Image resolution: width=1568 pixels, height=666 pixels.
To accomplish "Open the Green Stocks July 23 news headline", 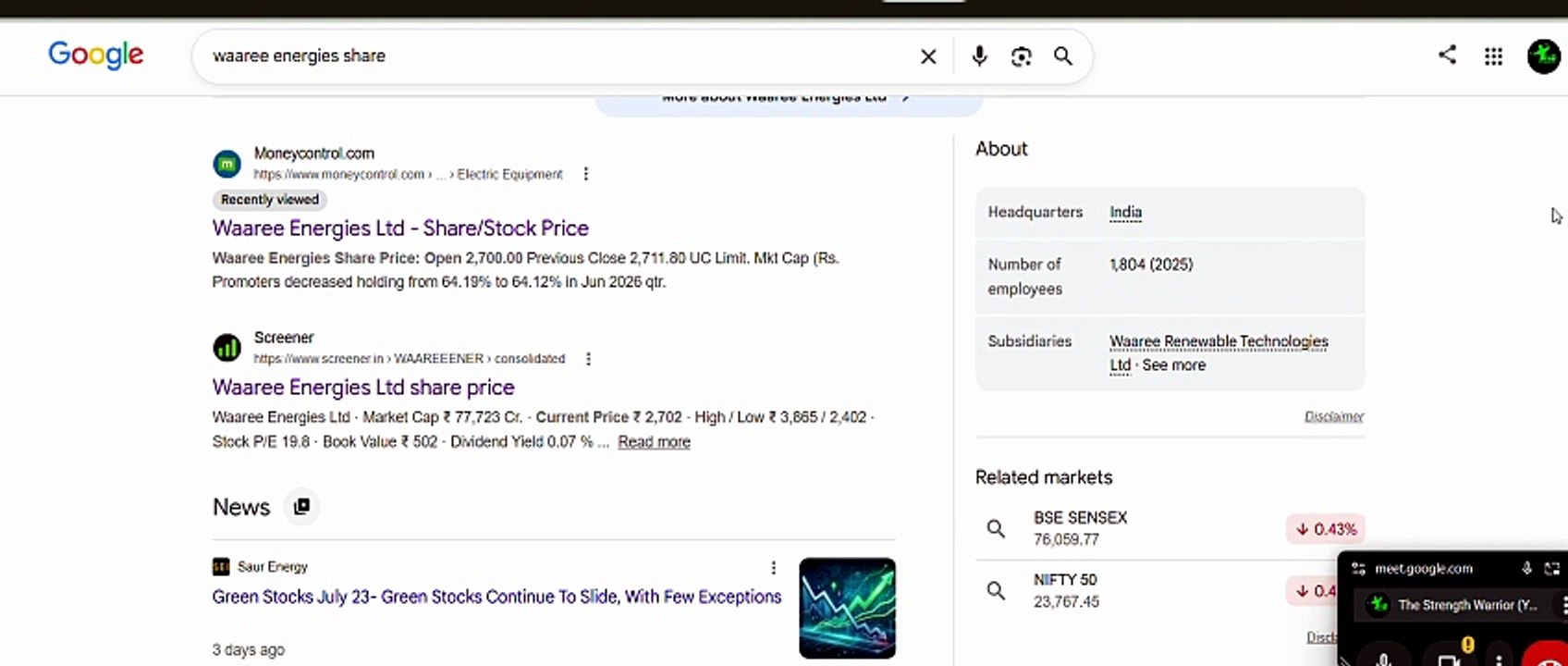I will [x=496, y=598].
